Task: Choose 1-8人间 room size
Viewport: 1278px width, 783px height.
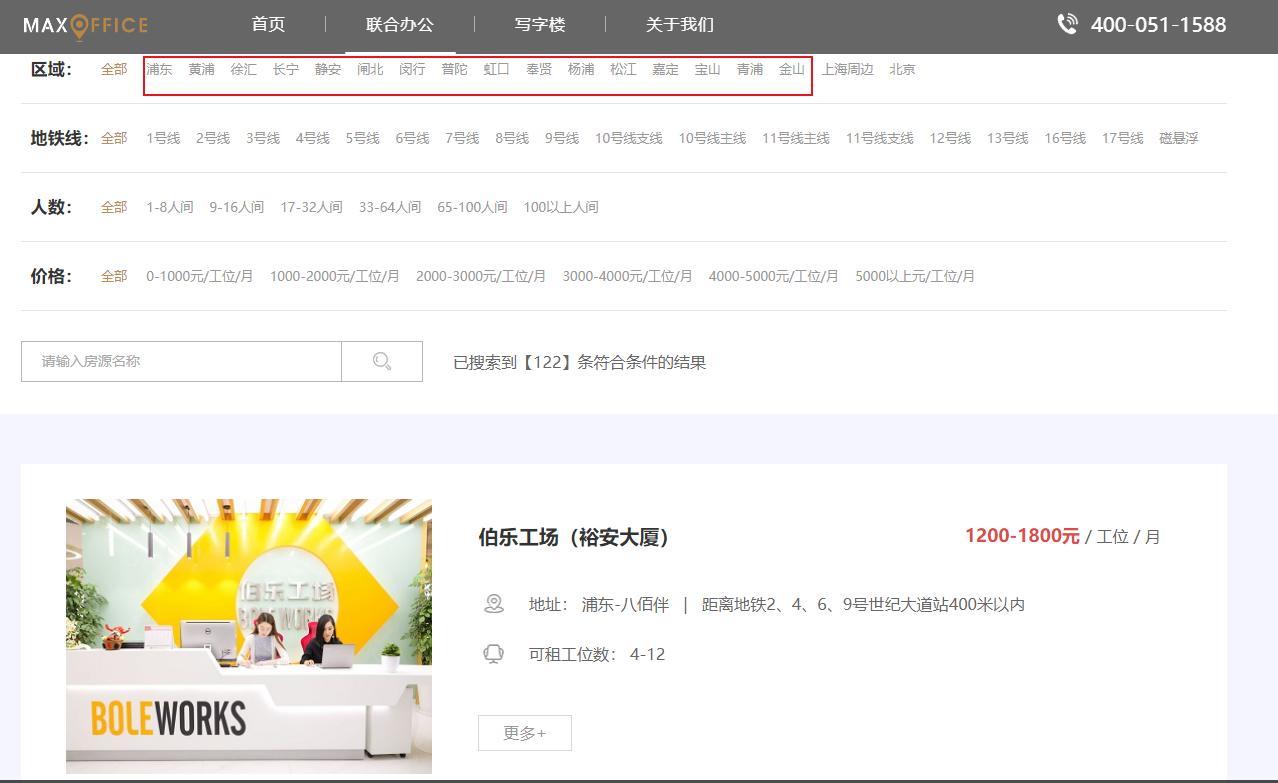Action: click(170, 207)
